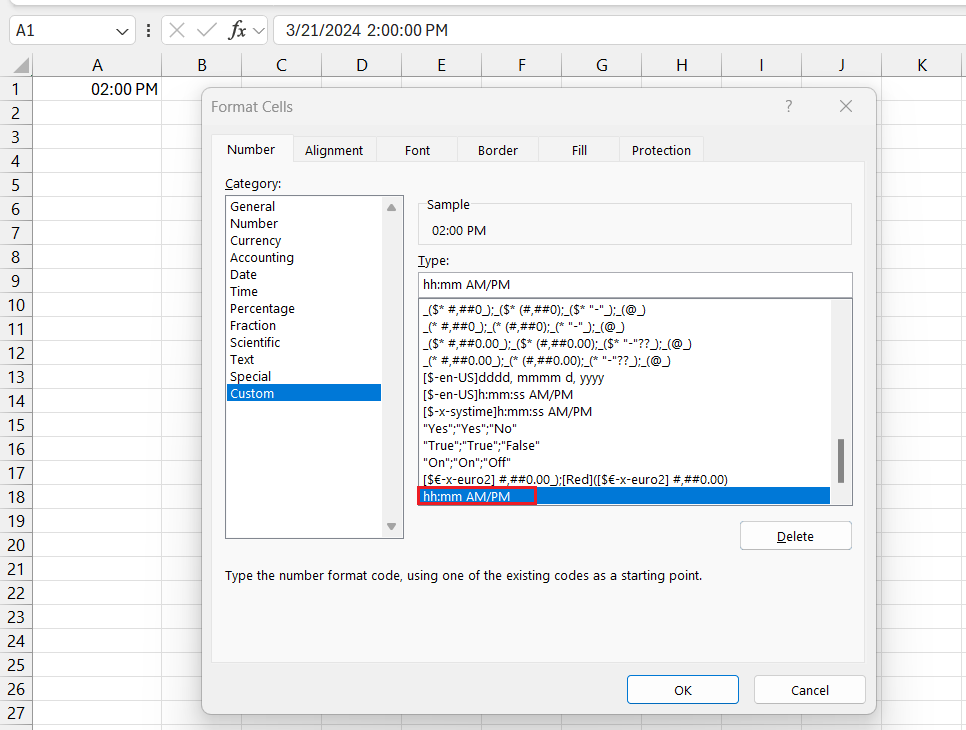The image size is (966, 730).
Task: Select row 1 header
Action: pyautogui.click(x=15, y=89)
